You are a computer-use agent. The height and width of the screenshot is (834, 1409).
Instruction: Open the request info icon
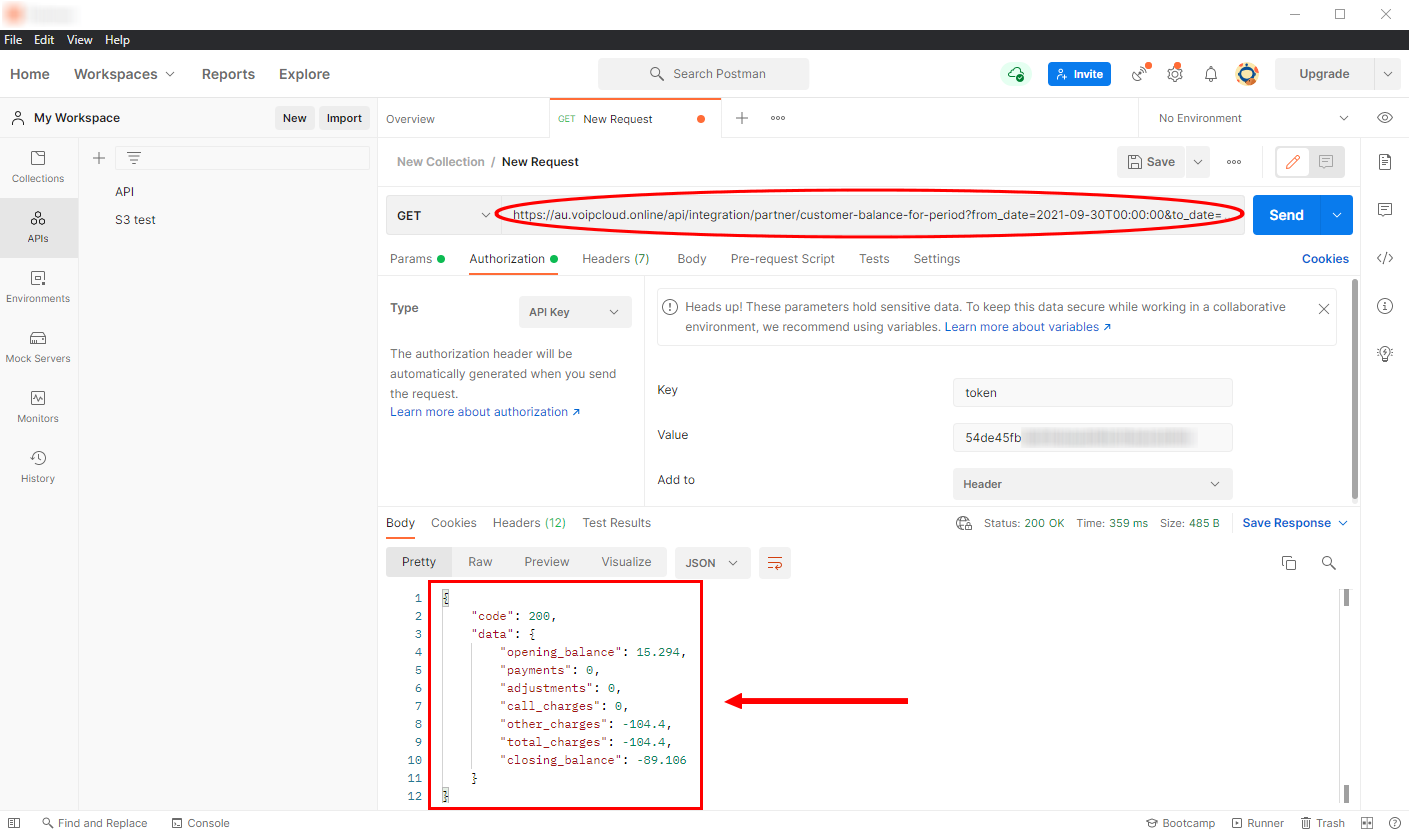(1385, 306)
